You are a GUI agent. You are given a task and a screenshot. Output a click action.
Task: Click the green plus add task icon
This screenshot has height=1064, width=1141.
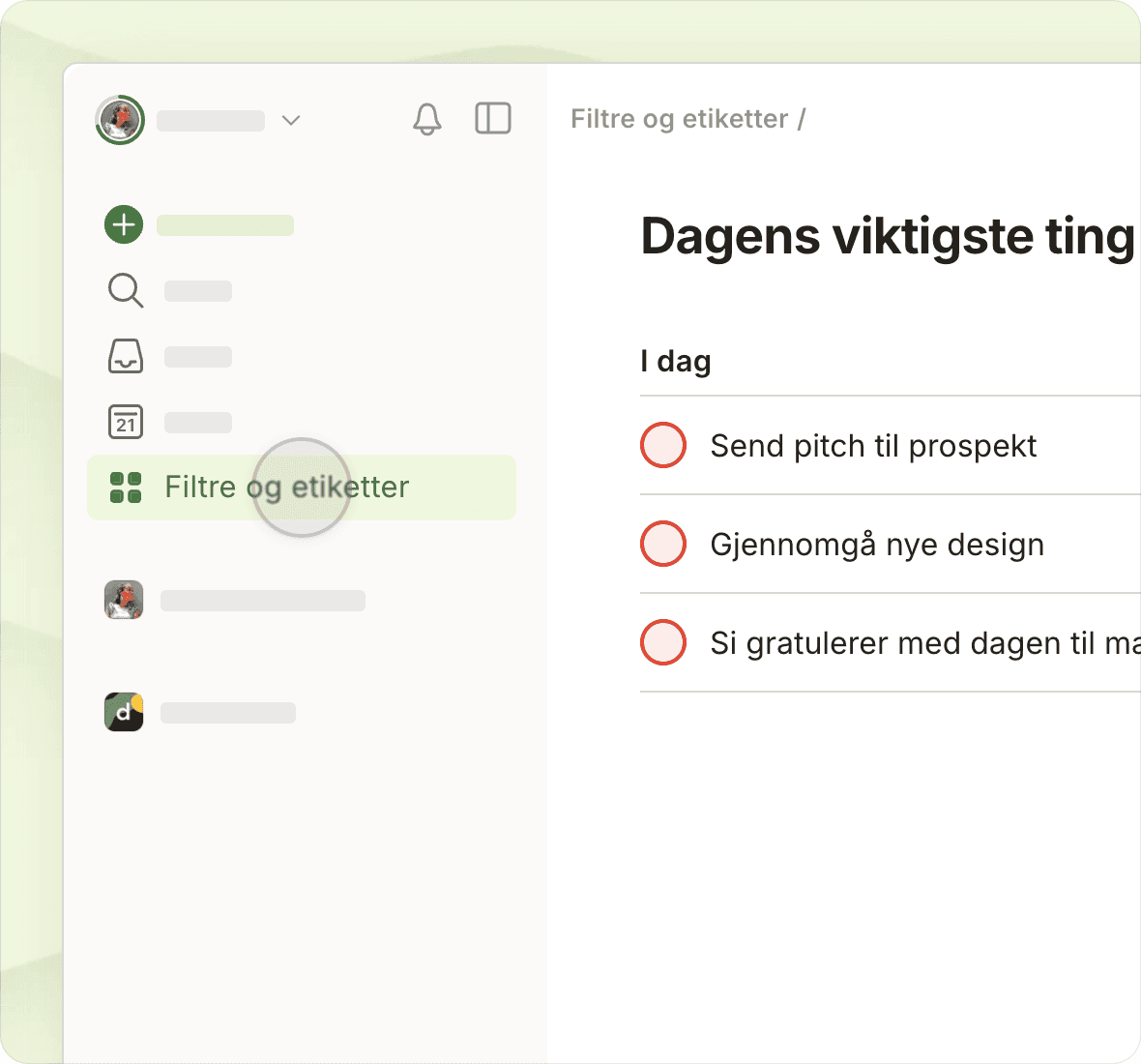[124, 224]
